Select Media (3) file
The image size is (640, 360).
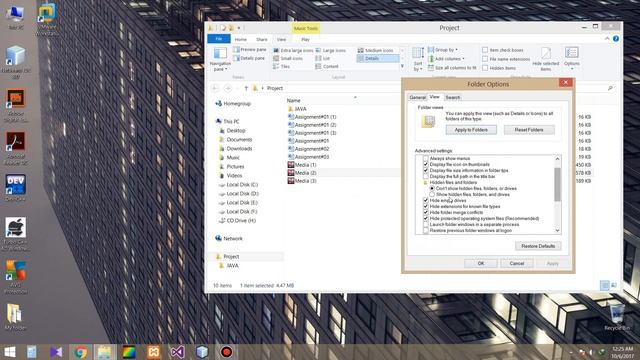click(x=305, y=181)
